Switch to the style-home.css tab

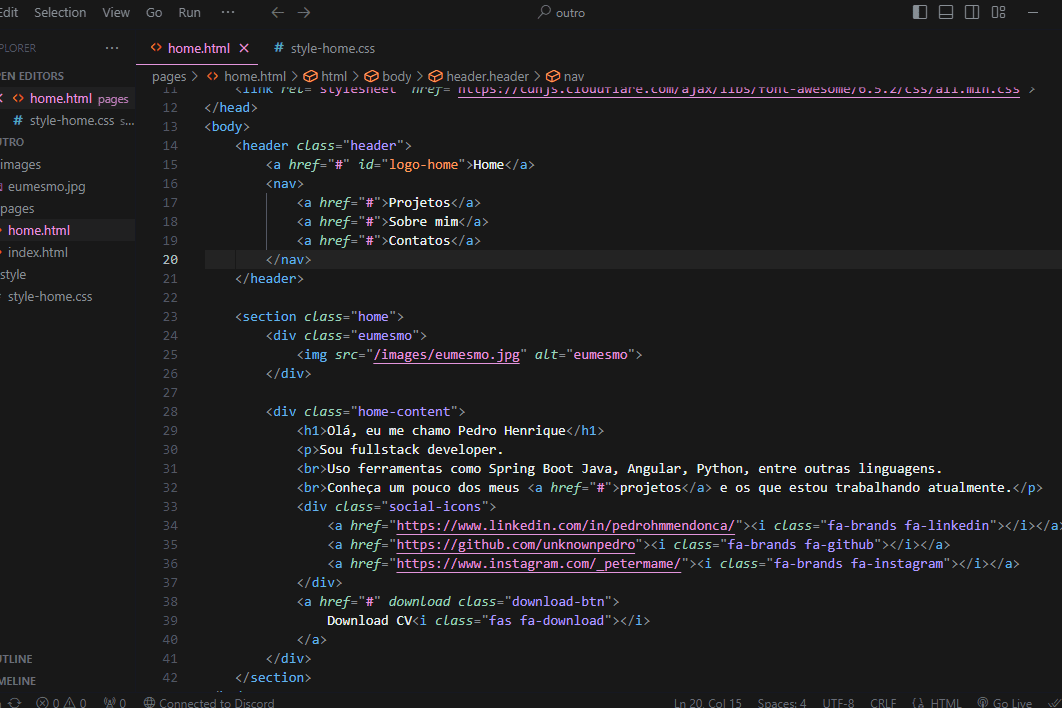click(x=324, y=48)
